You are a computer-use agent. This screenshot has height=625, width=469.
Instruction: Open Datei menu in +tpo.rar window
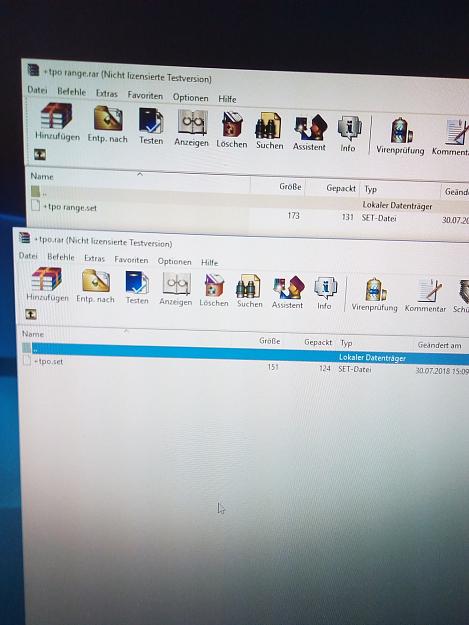pos(28,256)
